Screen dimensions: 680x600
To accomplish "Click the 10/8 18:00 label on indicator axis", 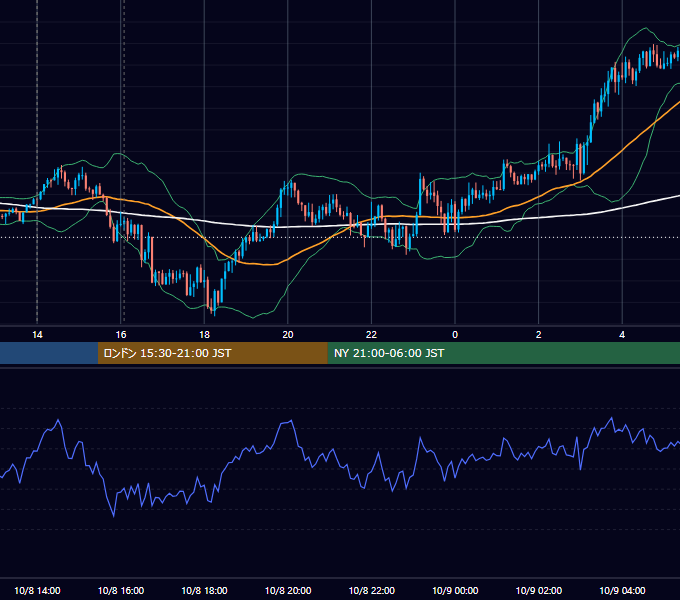I will point(204,590).
